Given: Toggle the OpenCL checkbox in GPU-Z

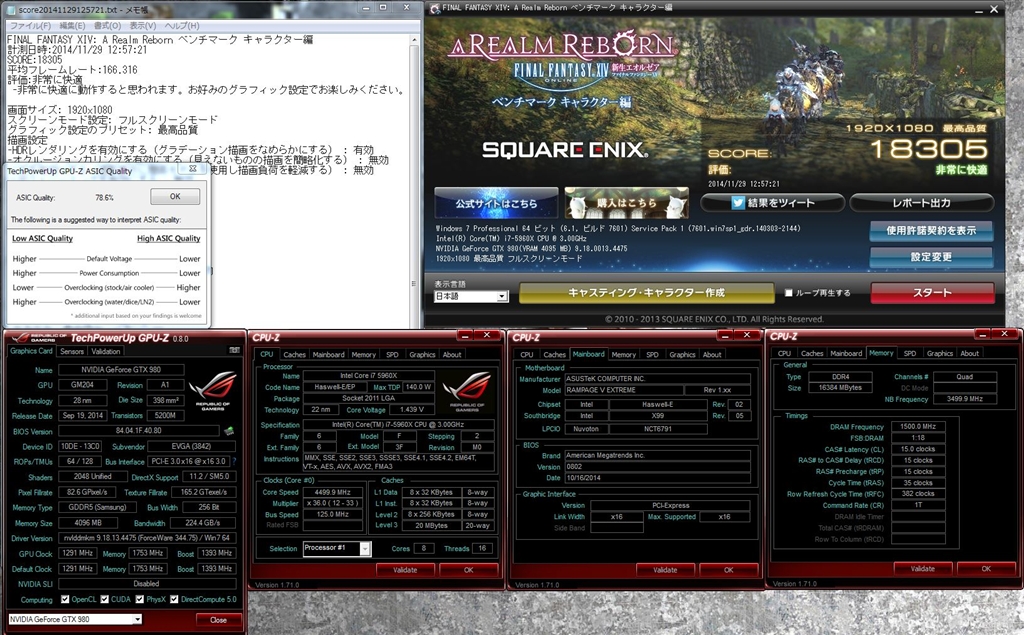Looking at the screenshot, I should pos(65,599).
